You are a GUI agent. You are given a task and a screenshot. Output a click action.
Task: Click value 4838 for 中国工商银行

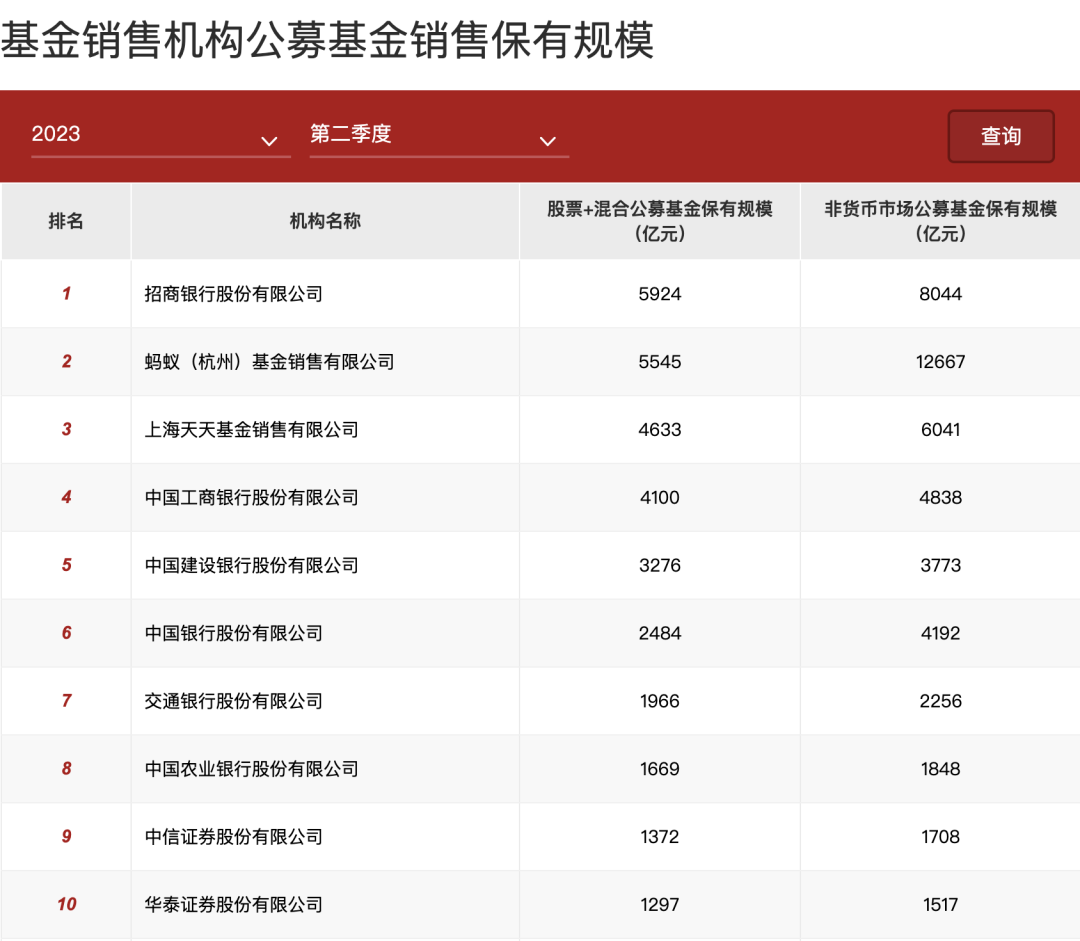tap(940, 497)
